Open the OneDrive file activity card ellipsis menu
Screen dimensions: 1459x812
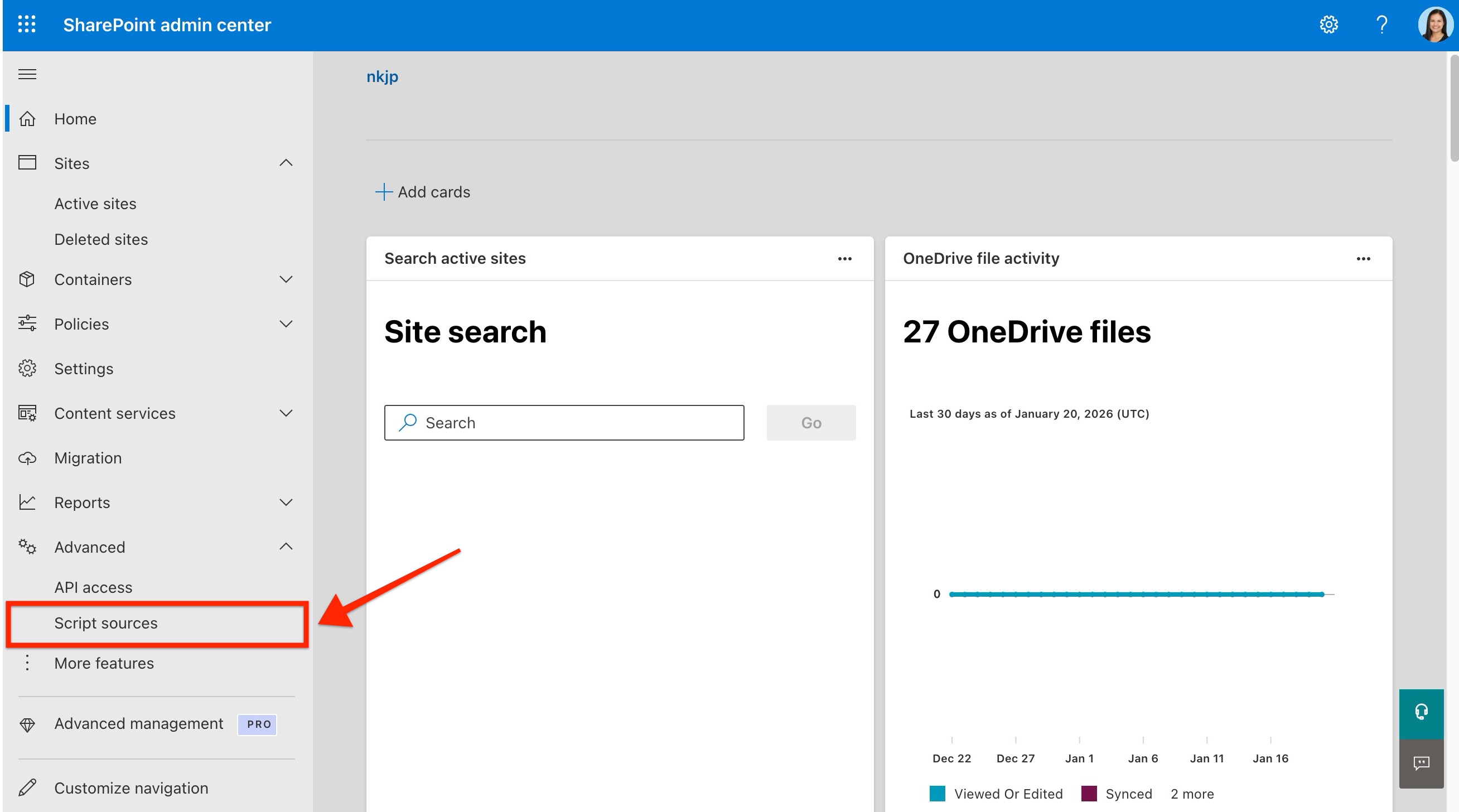pos(1364,259)
